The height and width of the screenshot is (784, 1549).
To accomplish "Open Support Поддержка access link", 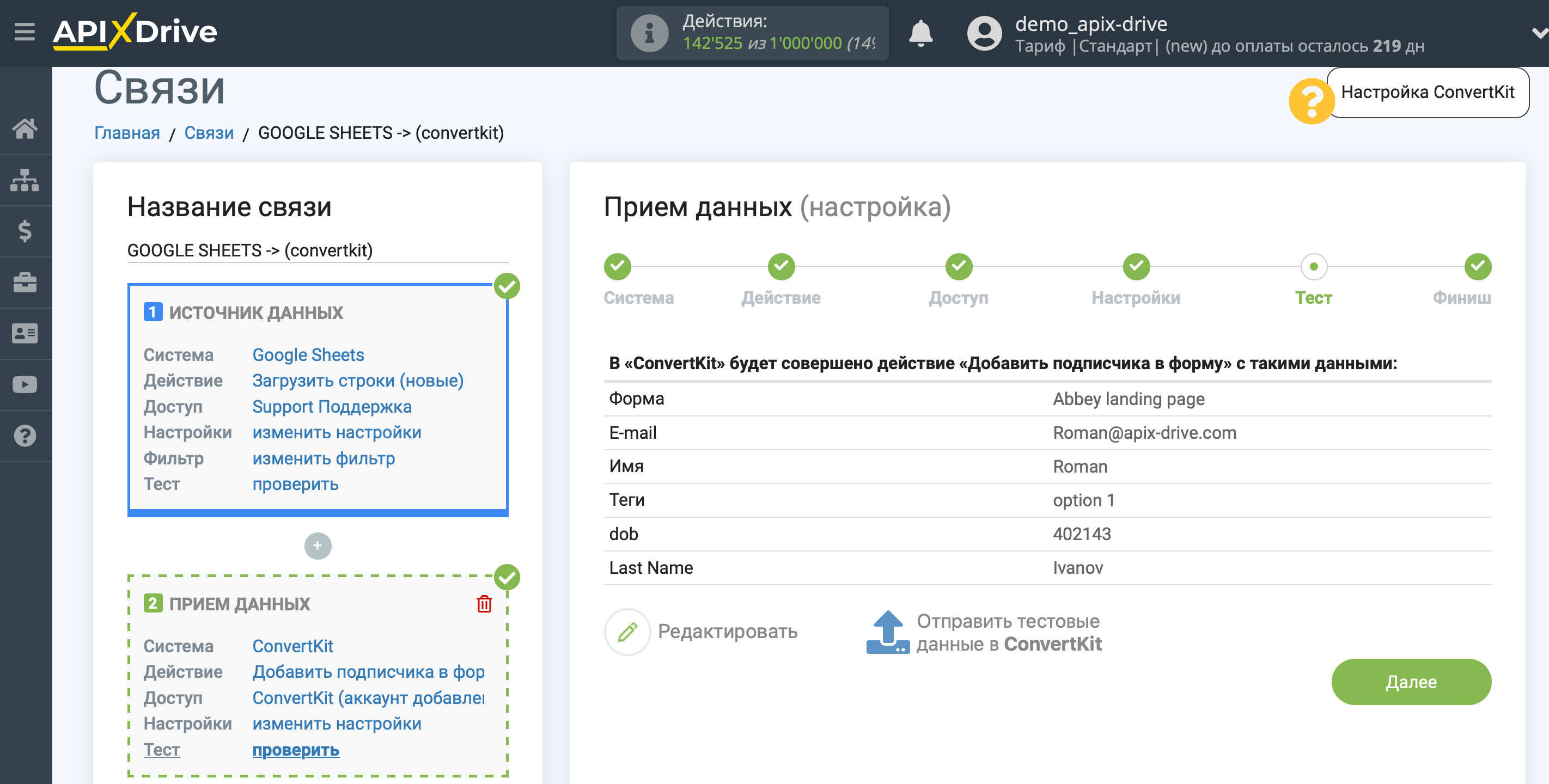I will 332,407.
